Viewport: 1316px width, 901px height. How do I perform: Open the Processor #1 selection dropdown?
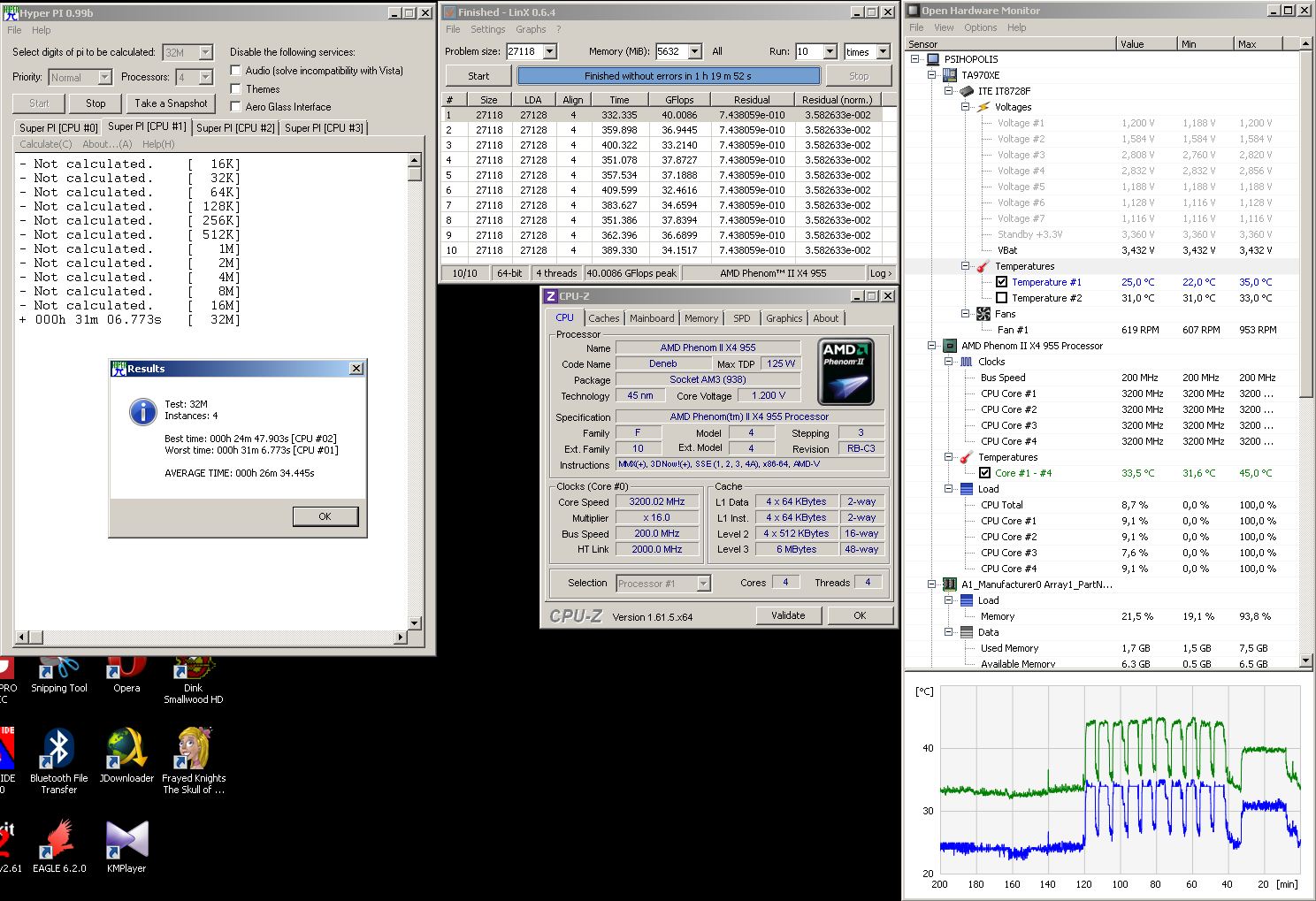pyautogui.click(x=703, y=584)
